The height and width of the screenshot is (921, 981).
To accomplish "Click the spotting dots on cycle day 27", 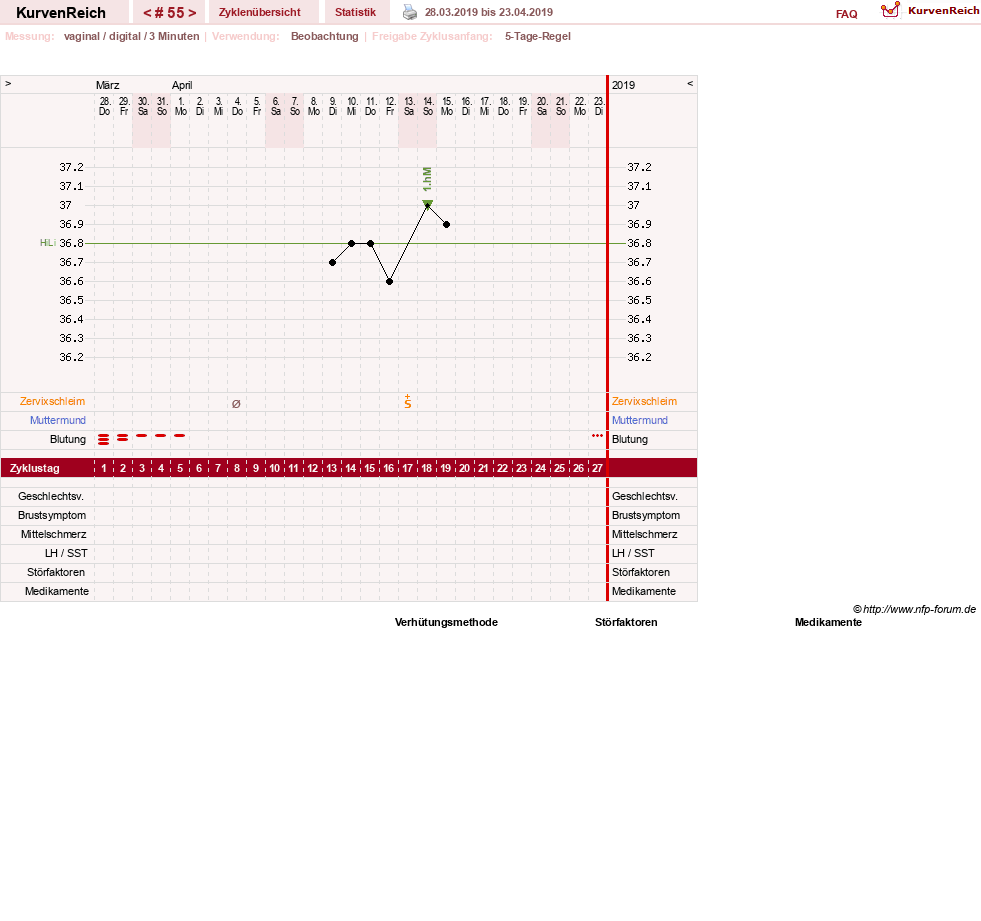I will click(597, 435).
